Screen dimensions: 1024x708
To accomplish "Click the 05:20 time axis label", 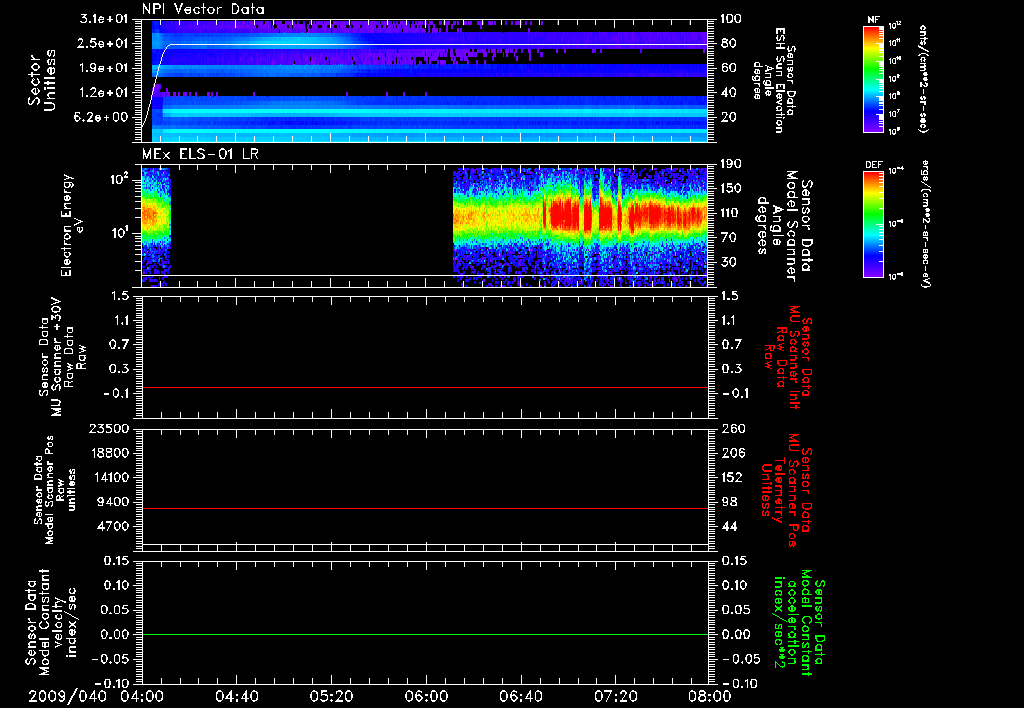I will pyautogui.click(x=332, y=696).
